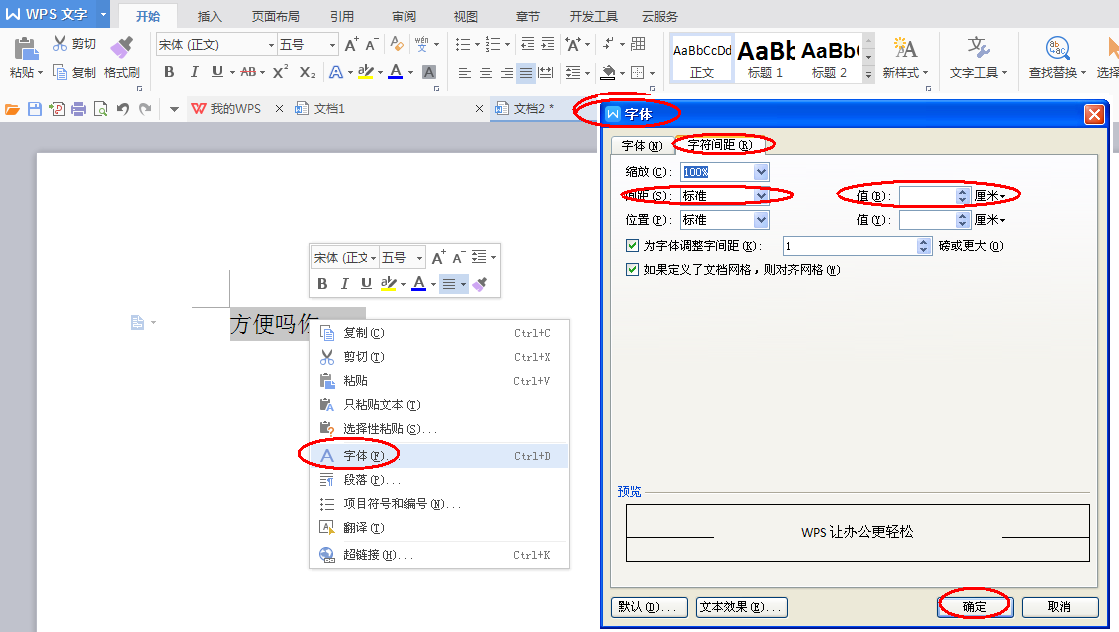
Task: Apply Superscript from the ribbon
Action: click(280, 71)
